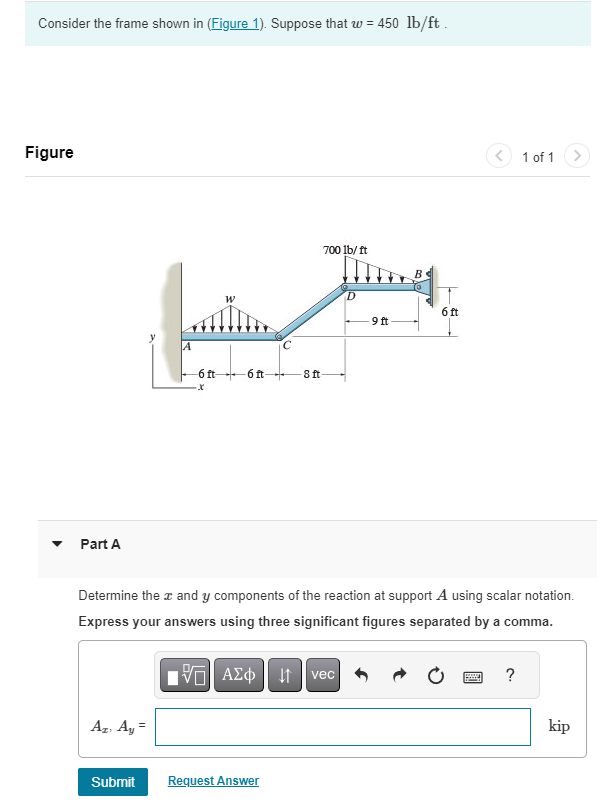
Task: Open the Greek symbols ΑΣφ palette
Action: [x=238, y=675]
